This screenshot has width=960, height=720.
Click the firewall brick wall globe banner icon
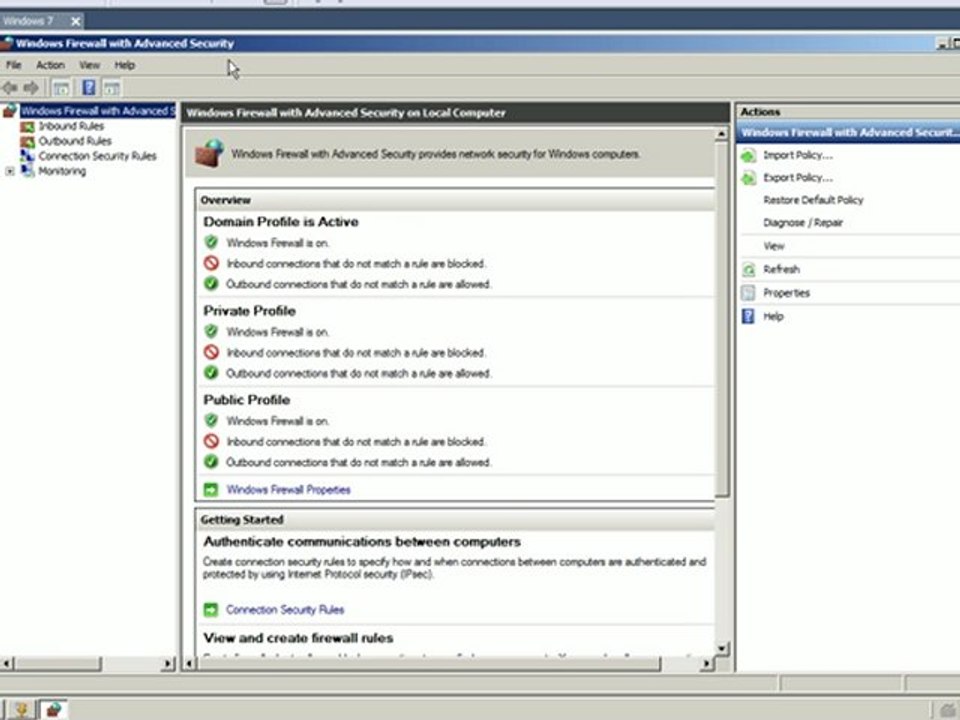coord(209,153)
